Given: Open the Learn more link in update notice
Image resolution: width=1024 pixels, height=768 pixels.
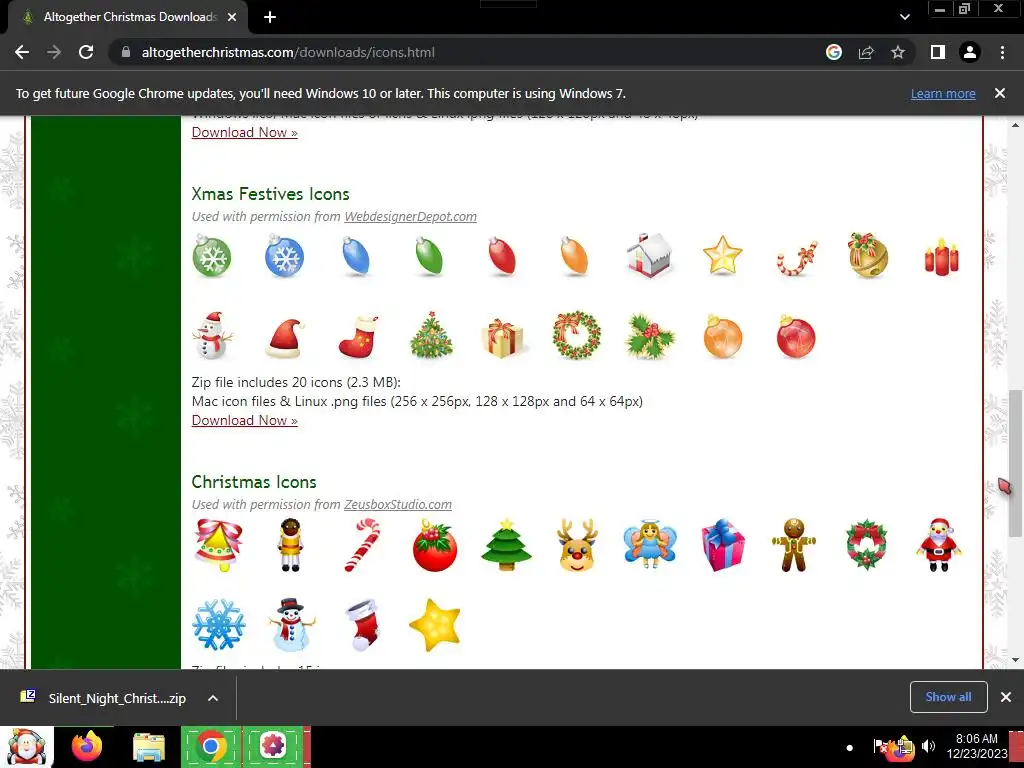Looking at the screenshot, I should pos(943,93).
